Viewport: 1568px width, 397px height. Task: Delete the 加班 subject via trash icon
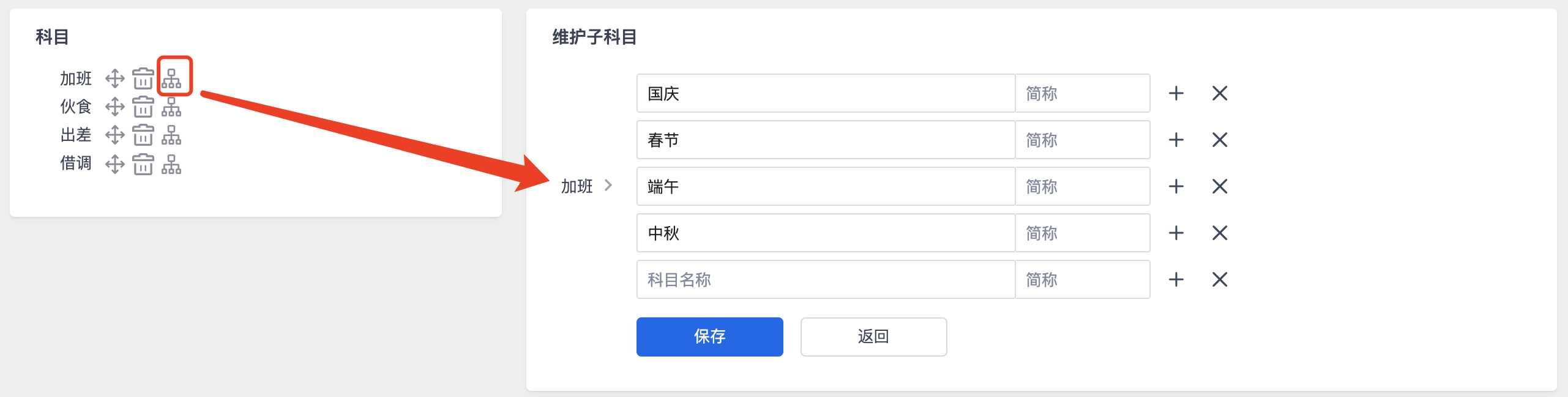click(x=143, y=78)
